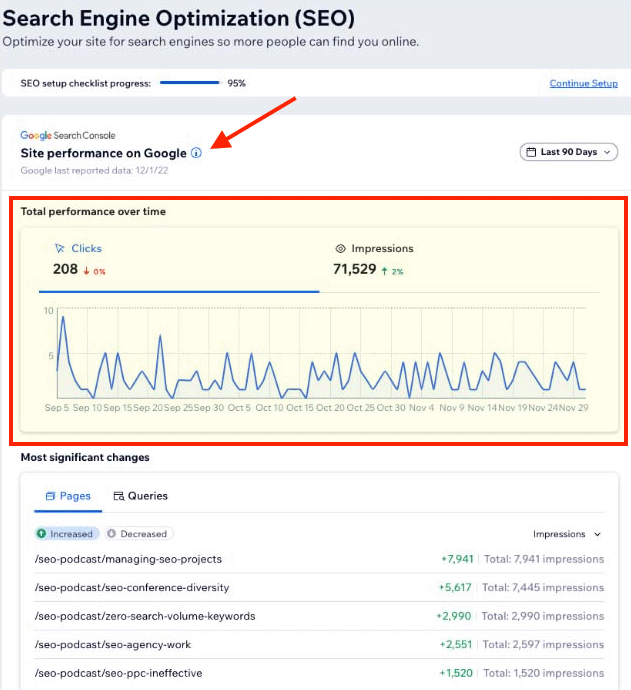Toggle the Decreased filter chip
This screenshot has width=631, height=690.
[139, 534]
